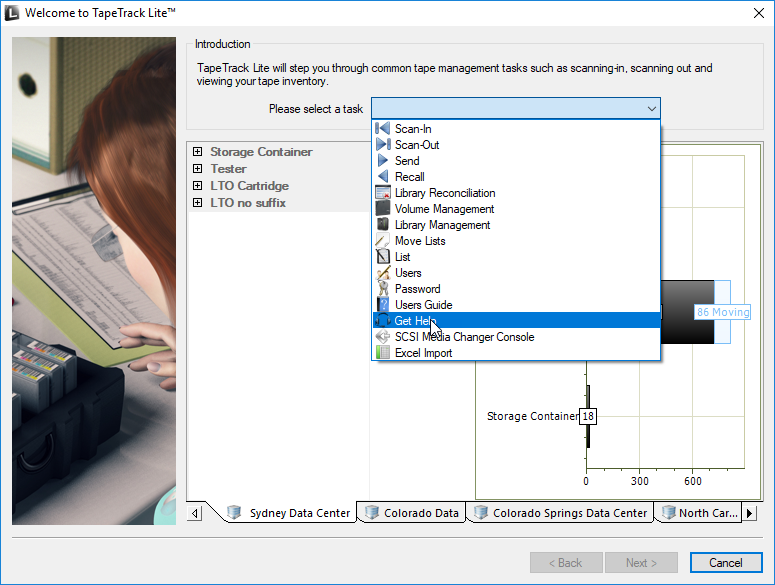The width and height of the screenshot is (775, 585).
Task: Click the Users icon
Action: pyautogui.click(x=383, y=273)
